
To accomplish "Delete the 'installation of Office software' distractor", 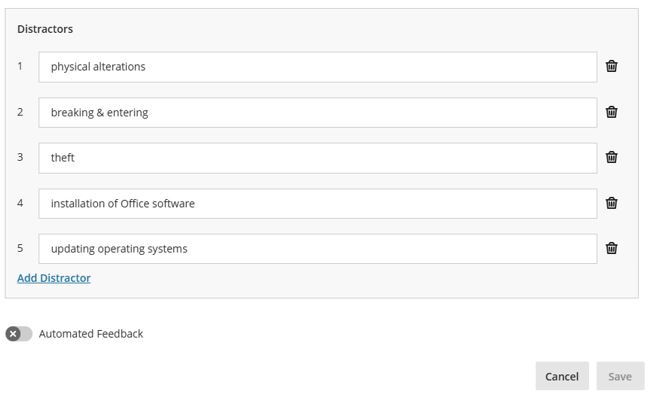I will 611,203.
